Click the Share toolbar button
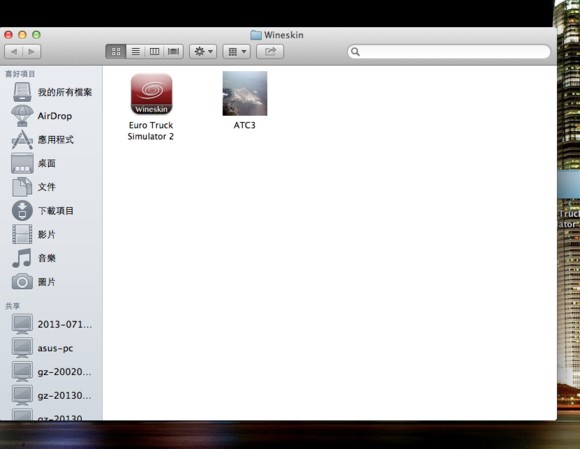This screenshot has height=449, width=580. pos(270,51)
